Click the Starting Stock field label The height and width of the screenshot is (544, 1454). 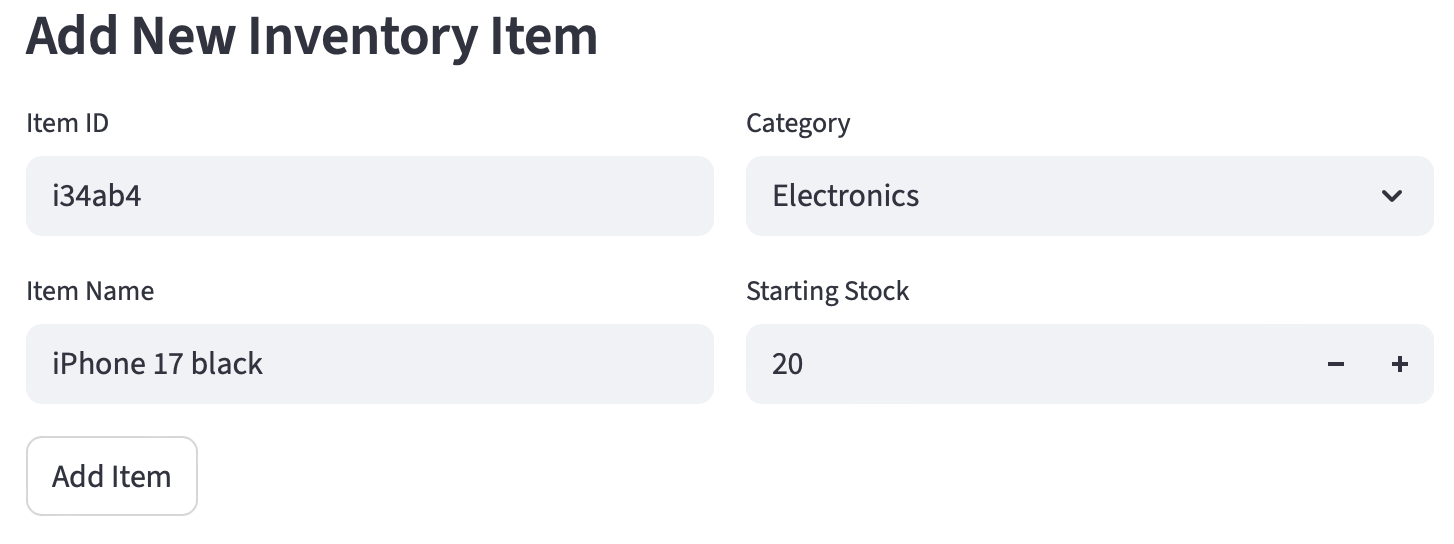click(x=827, y=292)
